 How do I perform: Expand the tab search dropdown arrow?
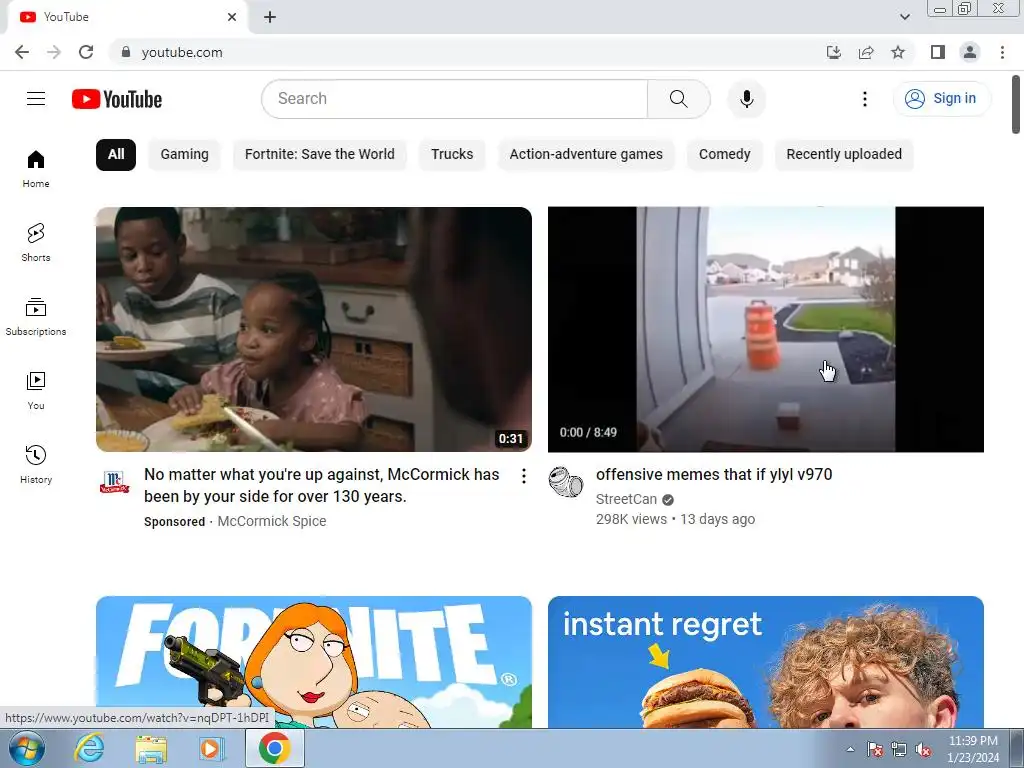coord(904,17)
